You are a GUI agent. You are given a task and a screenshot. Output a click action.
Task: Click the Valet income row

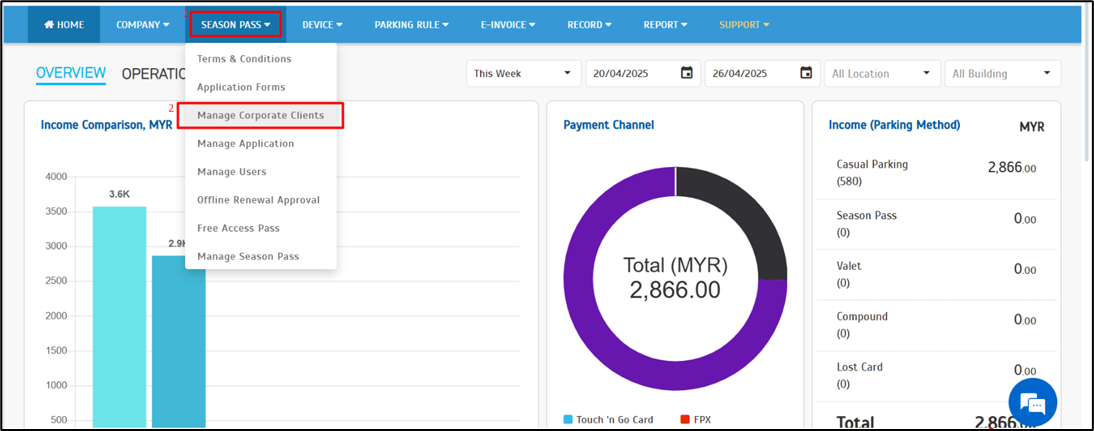(x=936, y=274)
